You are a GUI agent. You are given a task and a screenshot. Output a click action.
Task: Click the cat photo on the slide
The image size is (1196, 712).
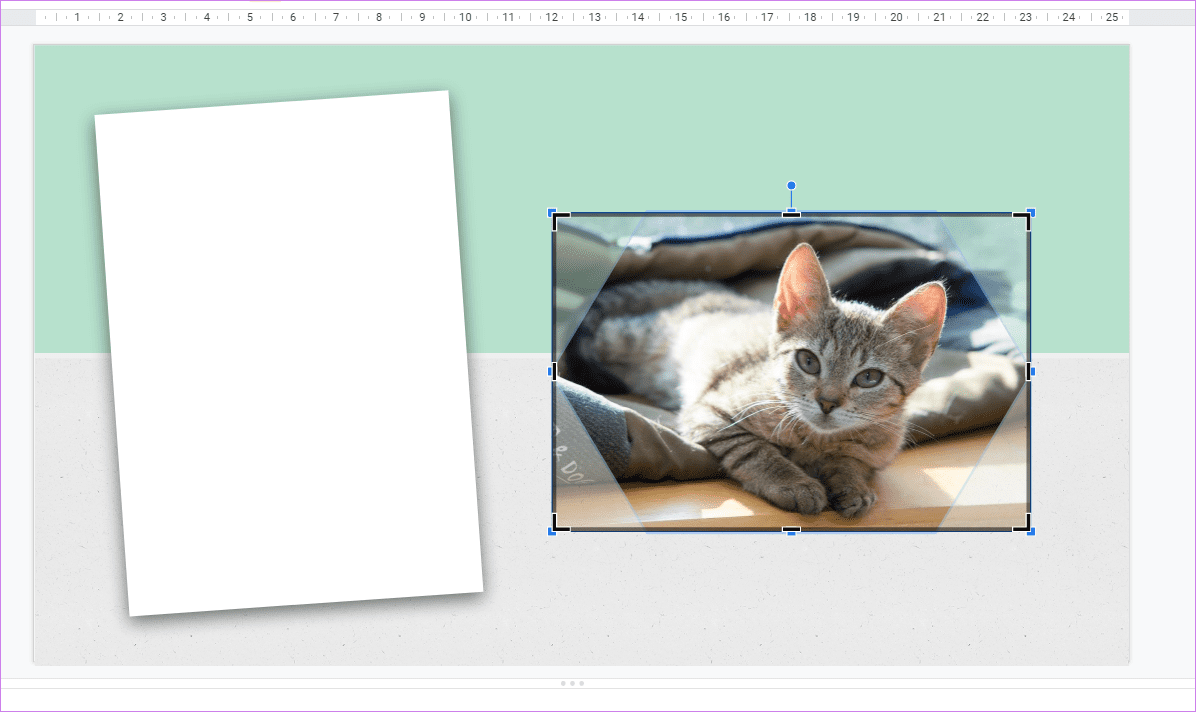coord(791,372)
